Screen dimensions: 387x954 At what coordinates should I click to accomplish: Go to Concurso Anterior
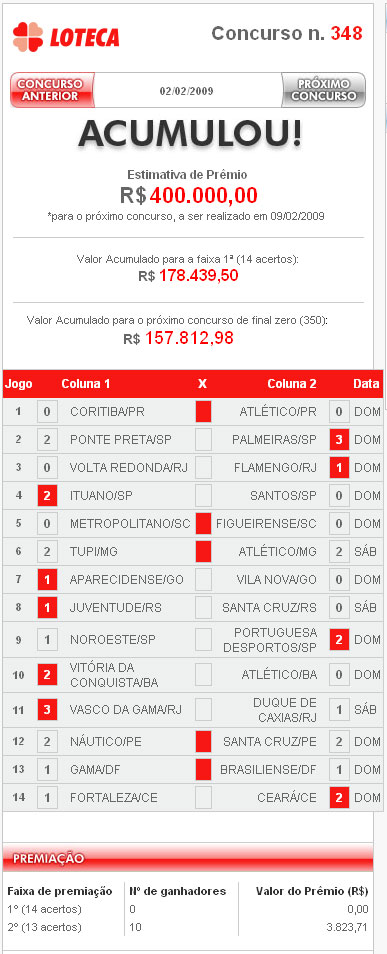pyautogui.click(x=53, y=91)
